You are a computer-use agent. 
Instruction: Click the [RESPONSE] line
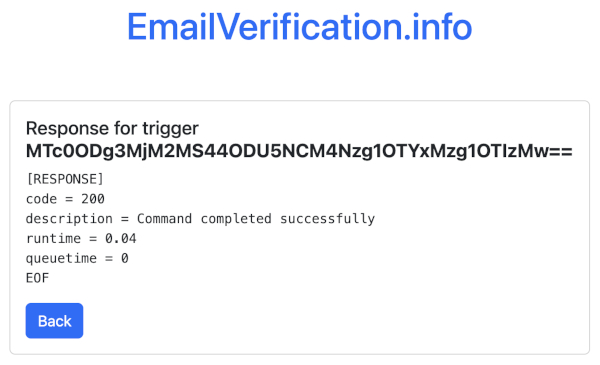click(x=65, y=179)
